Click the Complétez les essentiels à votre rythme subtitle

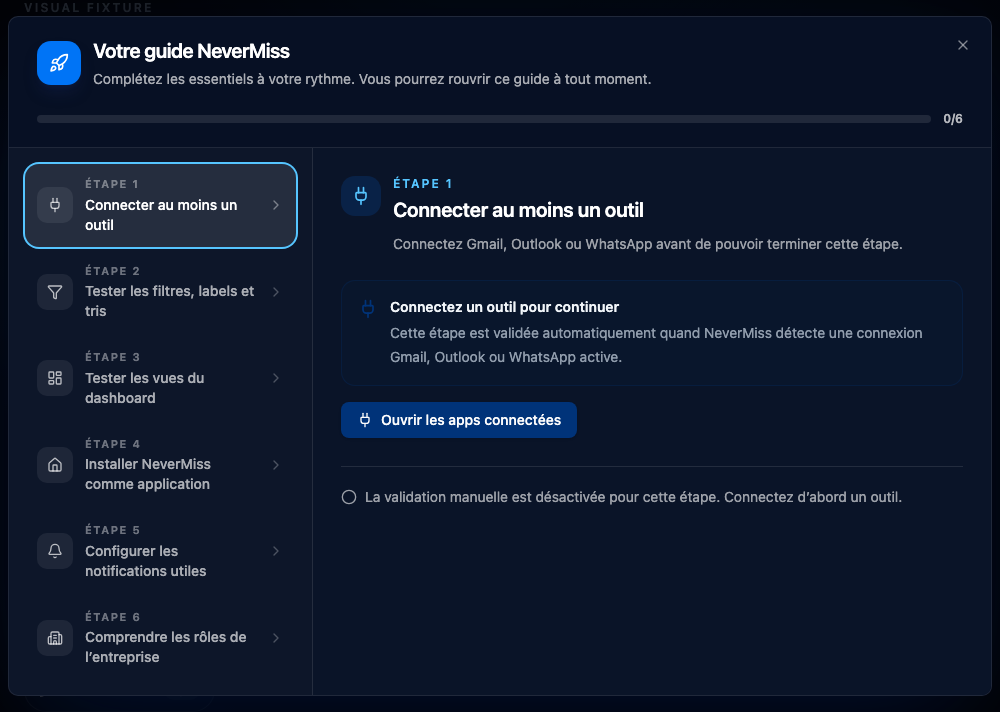coord(372,80)
